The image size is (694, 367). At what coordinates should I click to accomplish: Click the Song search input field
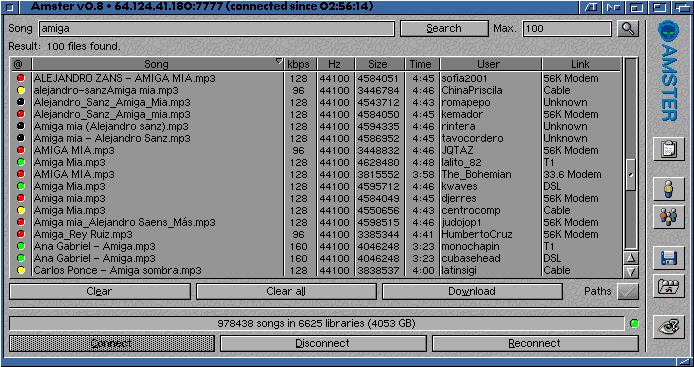pyautogui.click(x=217, y=29)
